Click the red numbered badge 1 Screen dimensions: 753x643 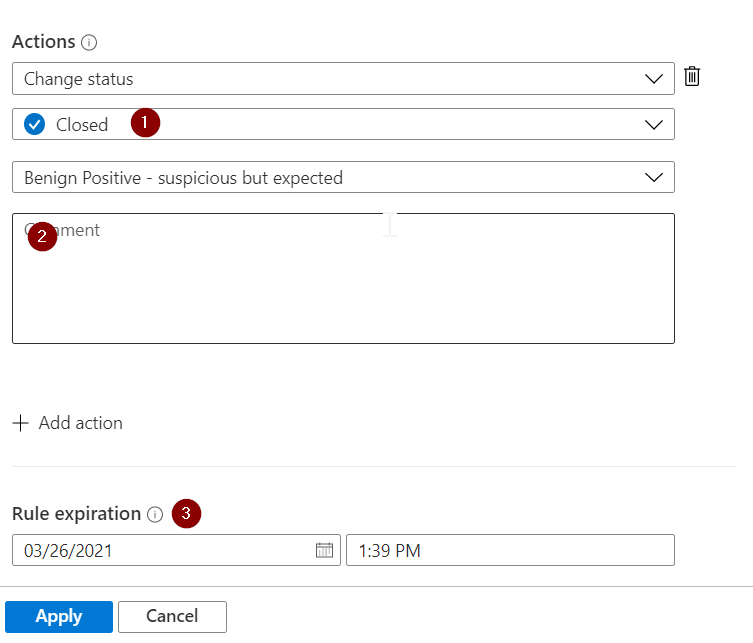click(x=146, y=123)
